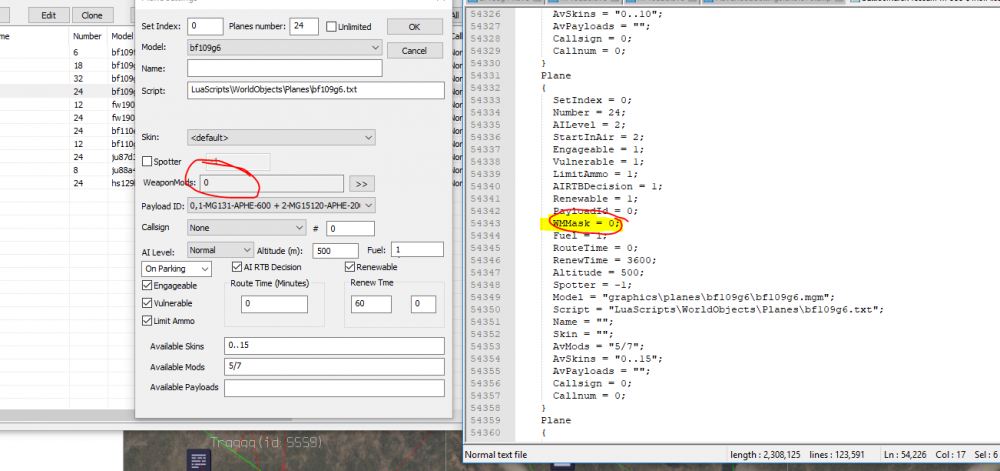Open the AI Level dropdown

[x=221, y=250]
